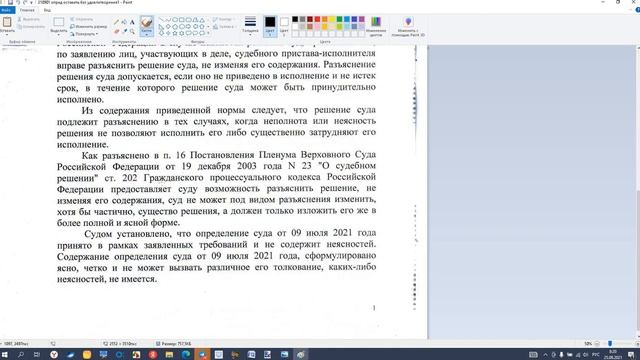Image resolution: width=640 pixels, height=360 pixels.
Task: Open the Windows Start menu
Action: (x=4, y=354)
